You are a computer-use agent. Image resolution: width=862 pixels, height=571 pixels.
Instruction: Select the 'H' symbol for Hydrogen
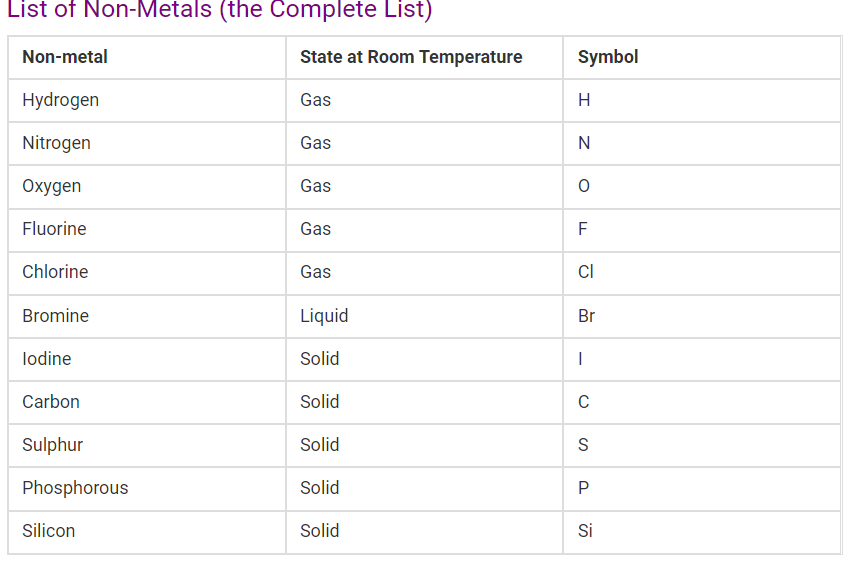point(584,100)
